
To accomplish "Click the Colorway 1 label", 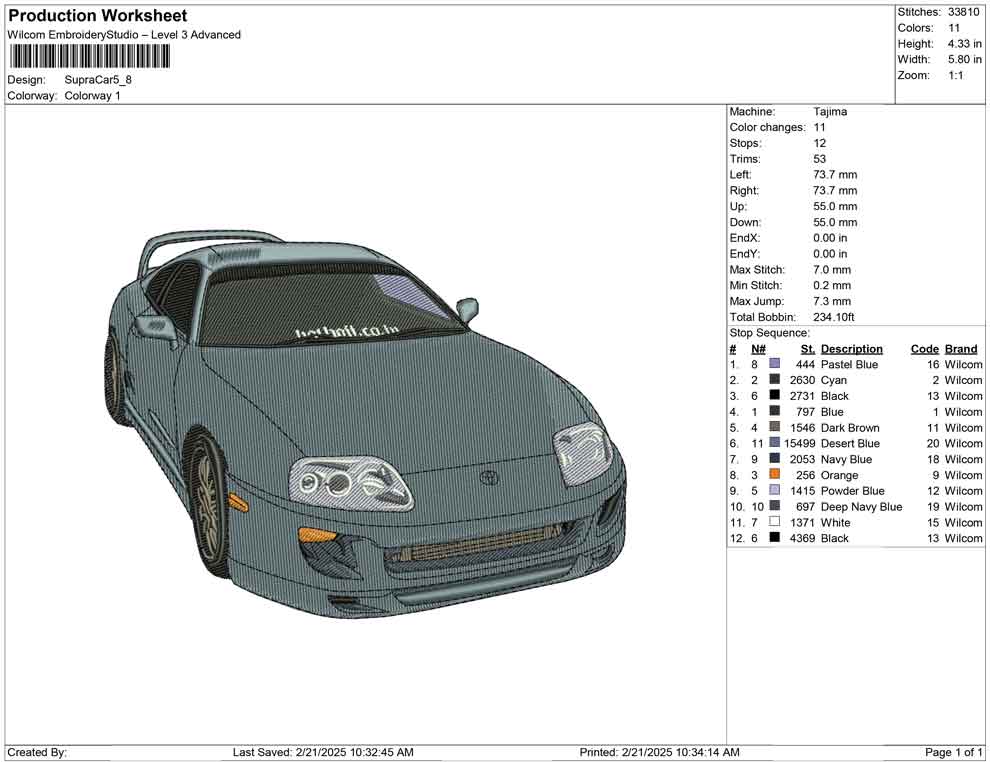I will [92, 96].
